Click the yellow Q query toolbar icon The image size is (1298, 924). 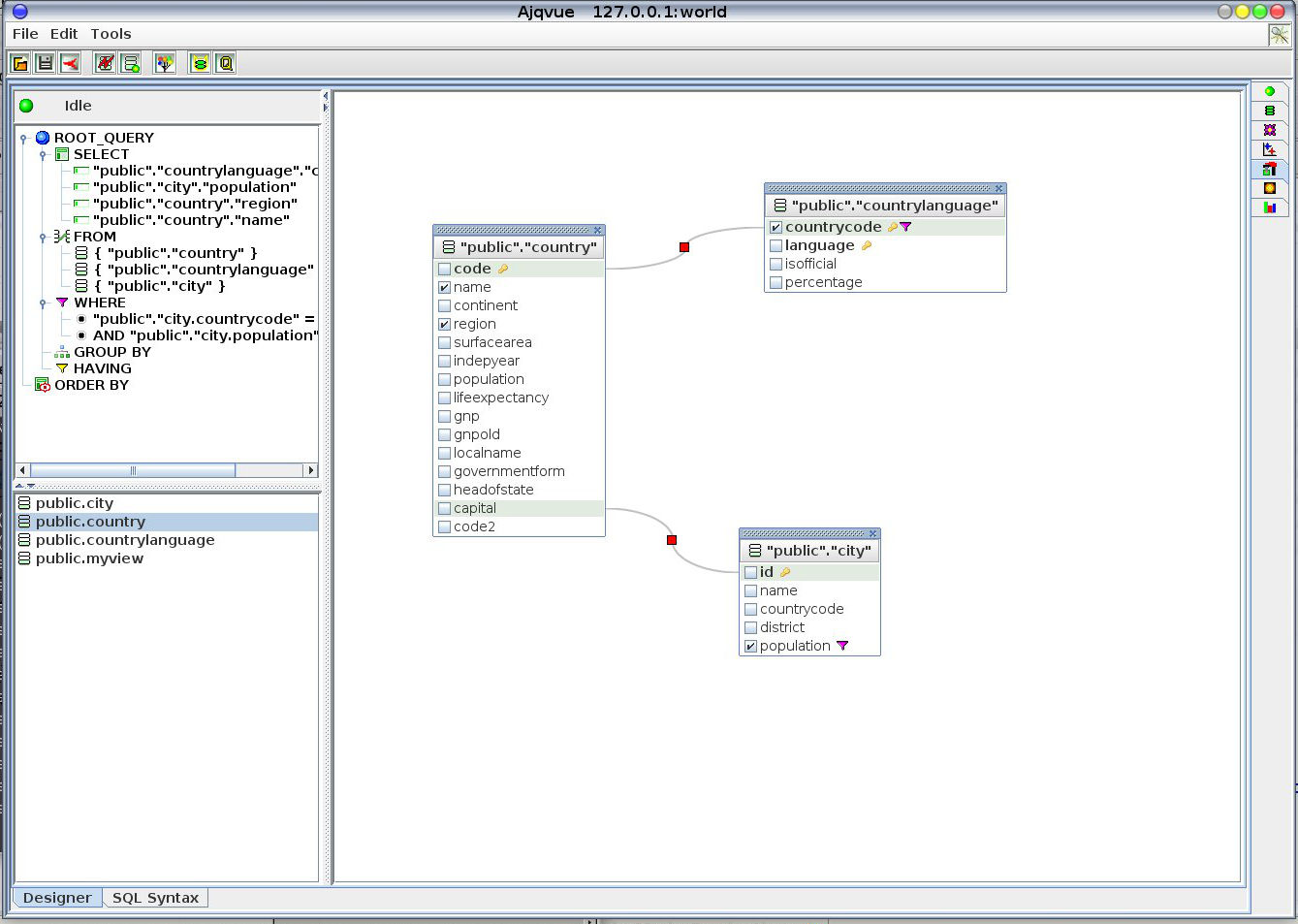coord(225,64)
